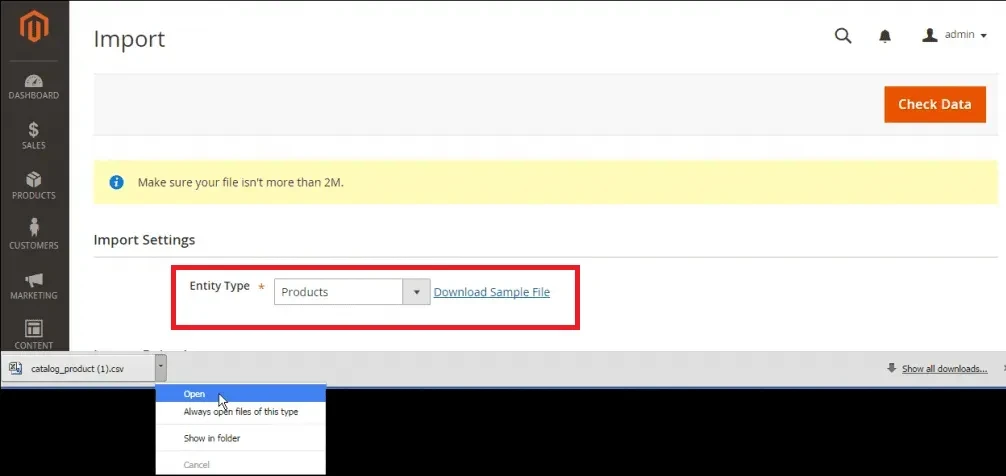This screenshot has width=1006, height=476.
Task: Click the Import page heading
Action: click(129, 38)
